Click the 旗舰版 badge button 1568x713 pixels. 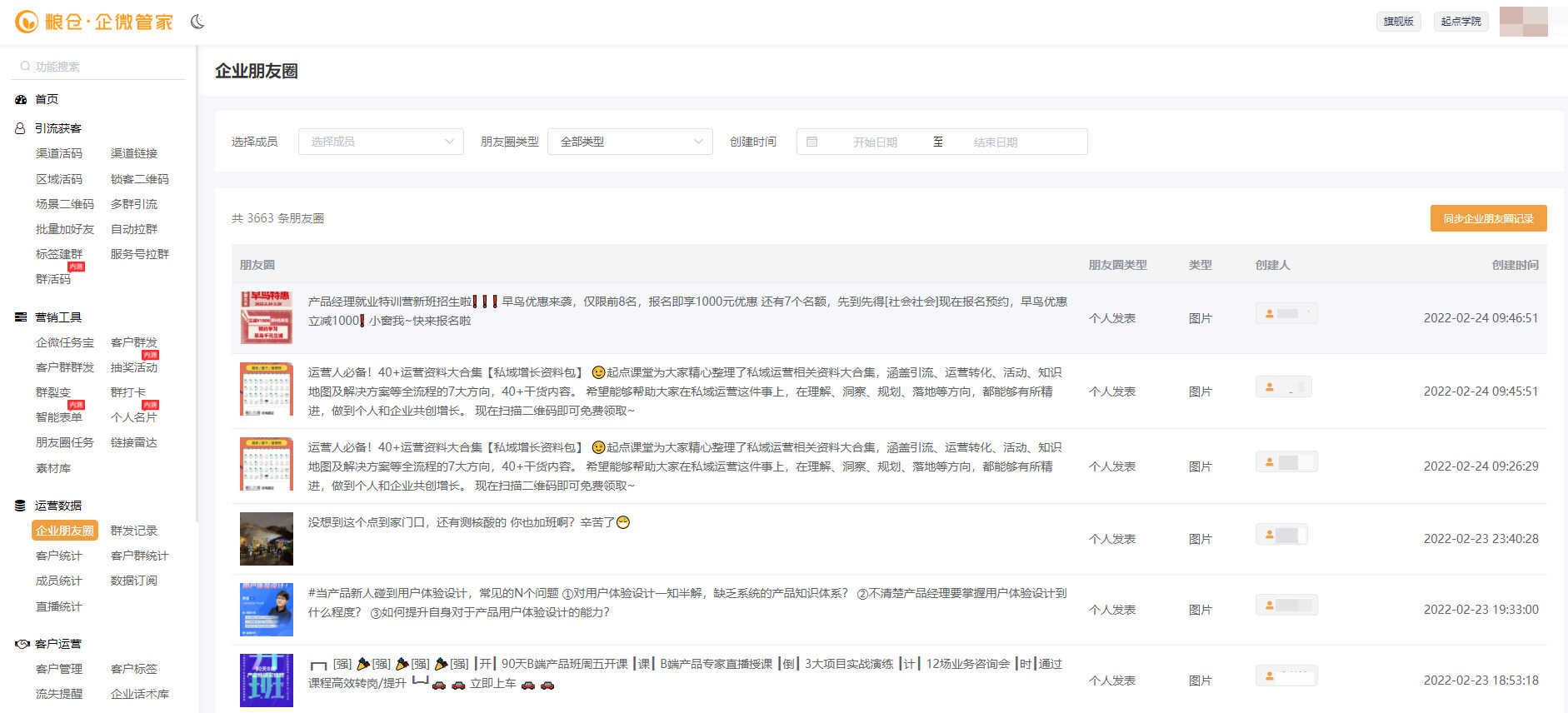[1398, 22]
